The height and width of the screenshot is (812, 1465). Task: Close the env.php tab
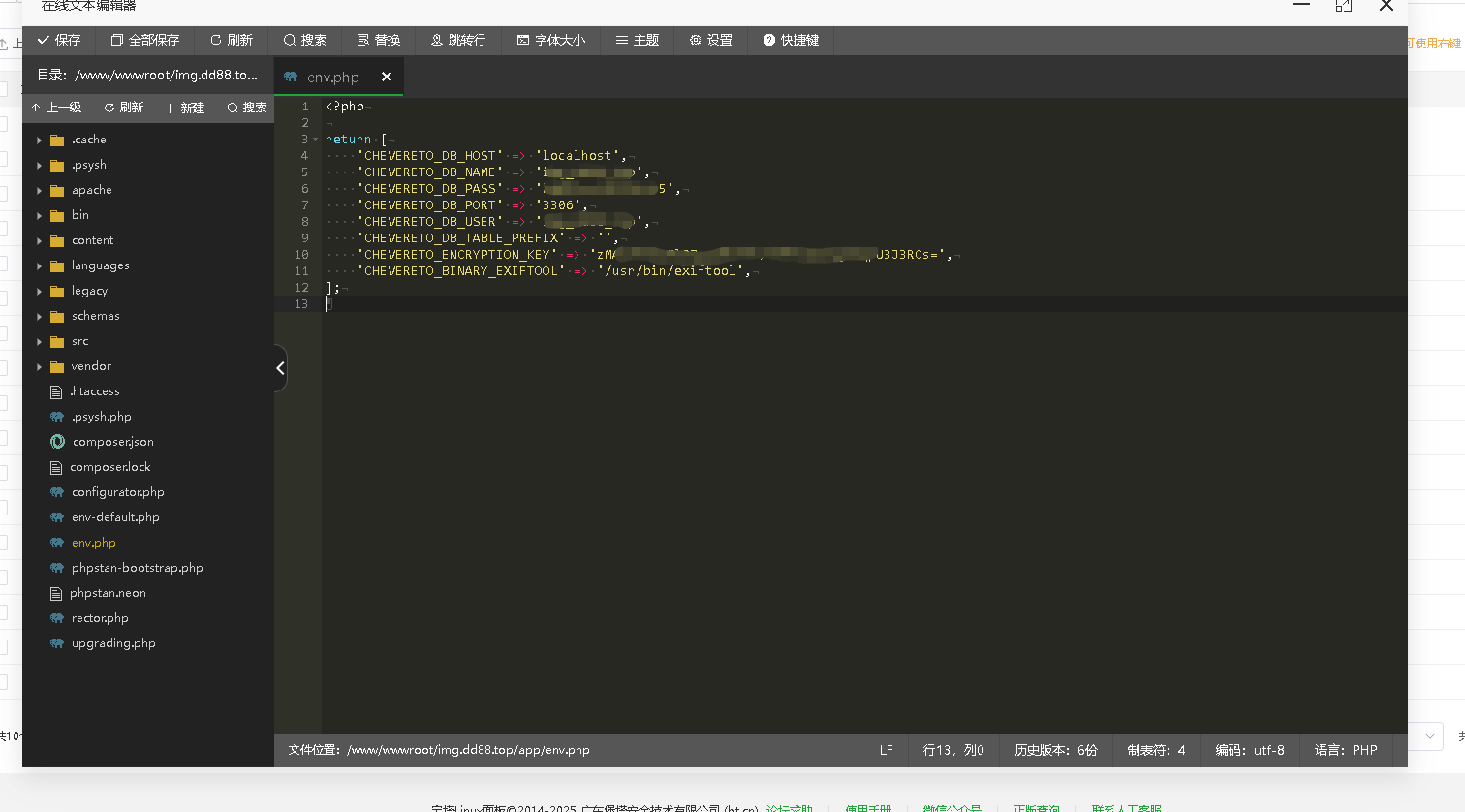pyautogui.click(x=387, y=77)
